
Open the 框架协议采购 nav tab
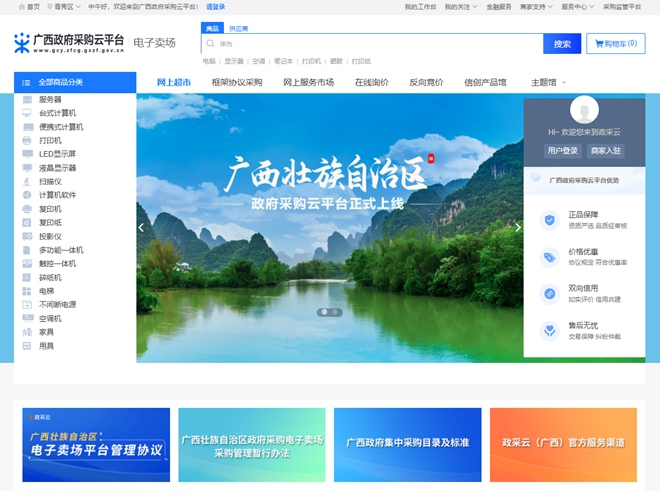pos(236,82)
